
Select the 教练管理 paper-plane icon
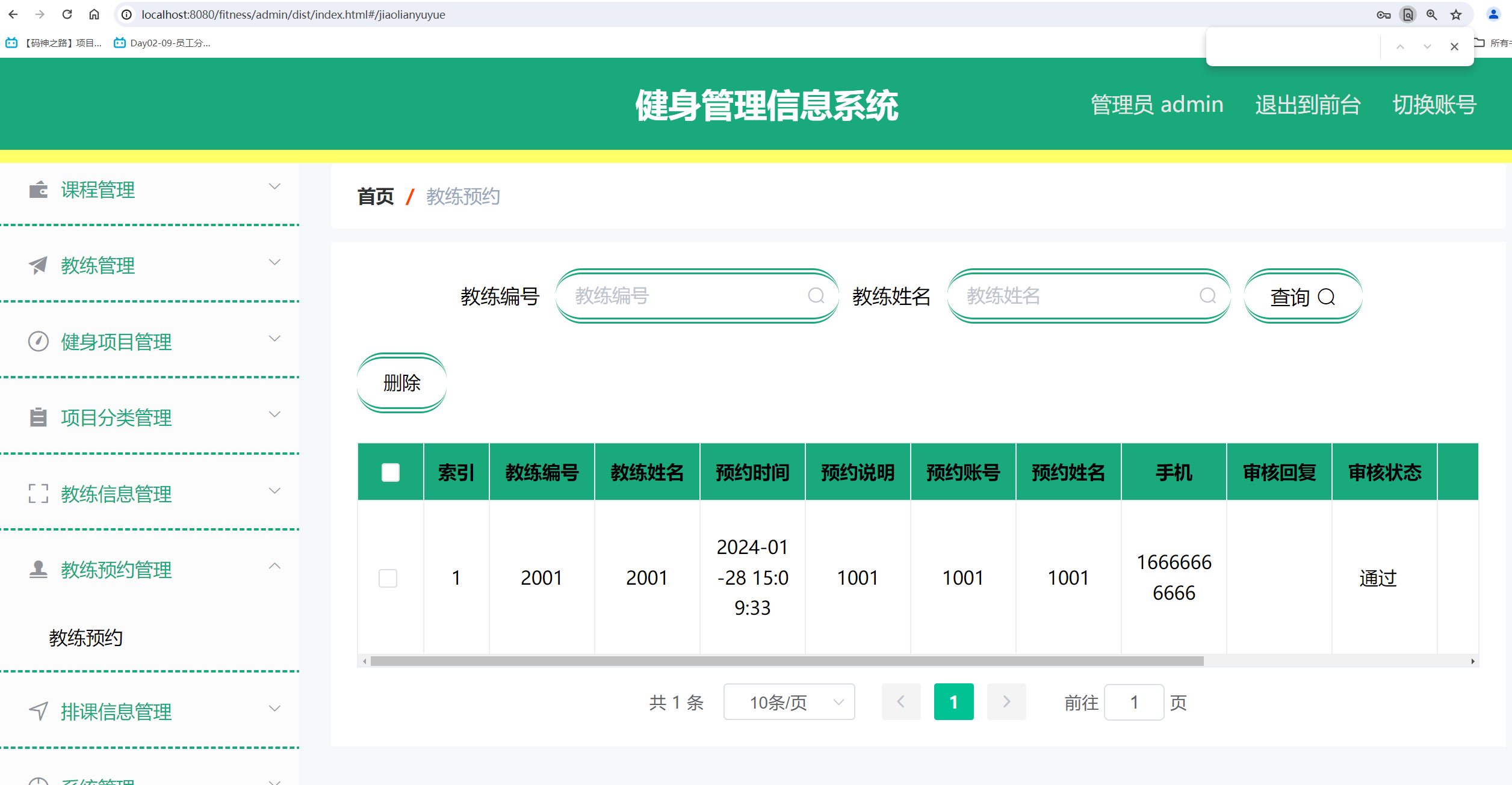coord(37,265)
